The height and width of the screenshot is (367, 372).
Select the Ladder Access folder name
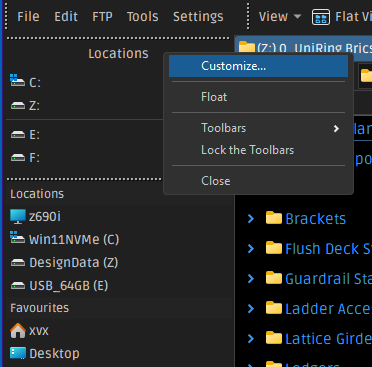(328, 309)
